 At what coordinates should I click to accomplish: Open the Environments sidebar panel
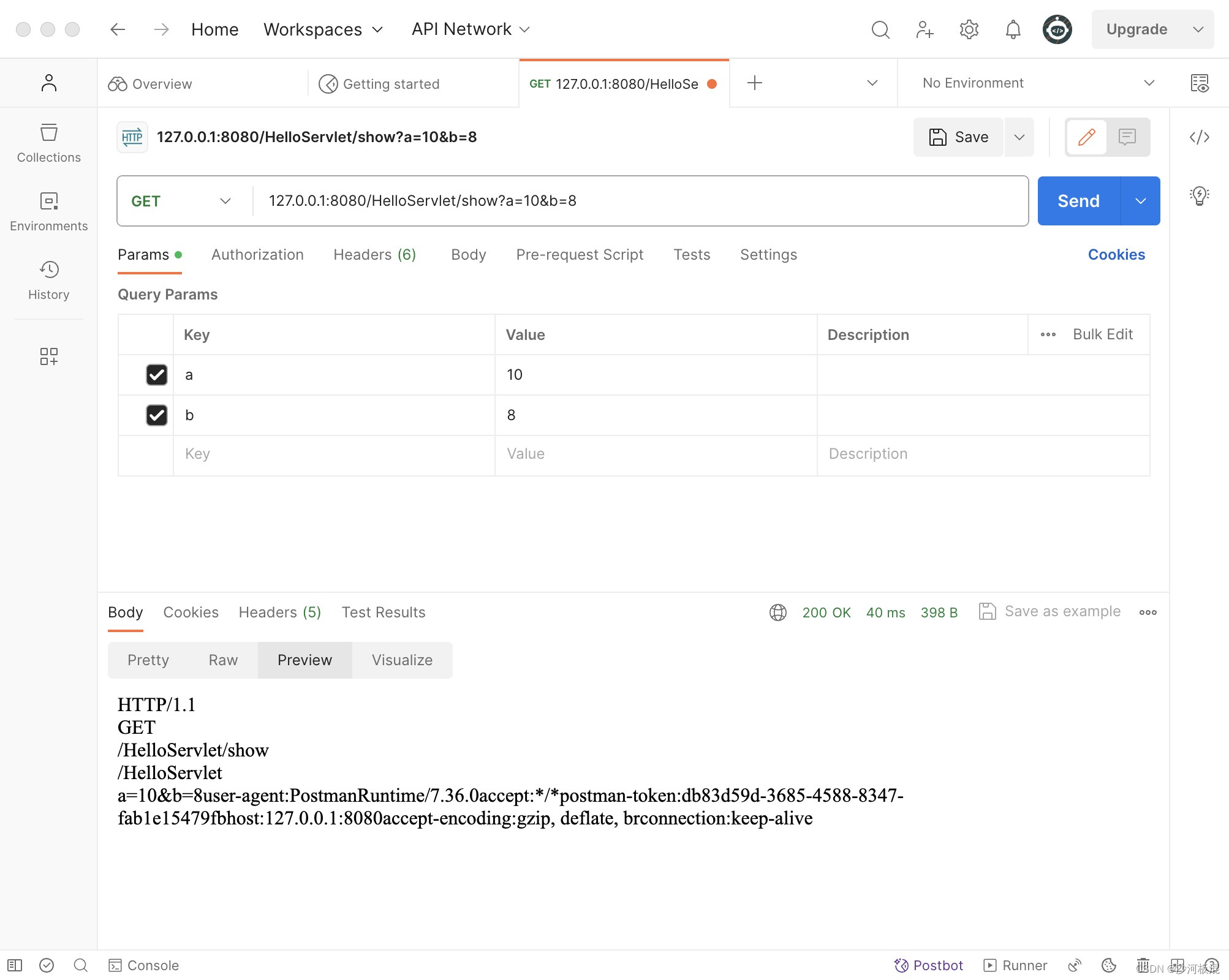[x=48, y=212]
